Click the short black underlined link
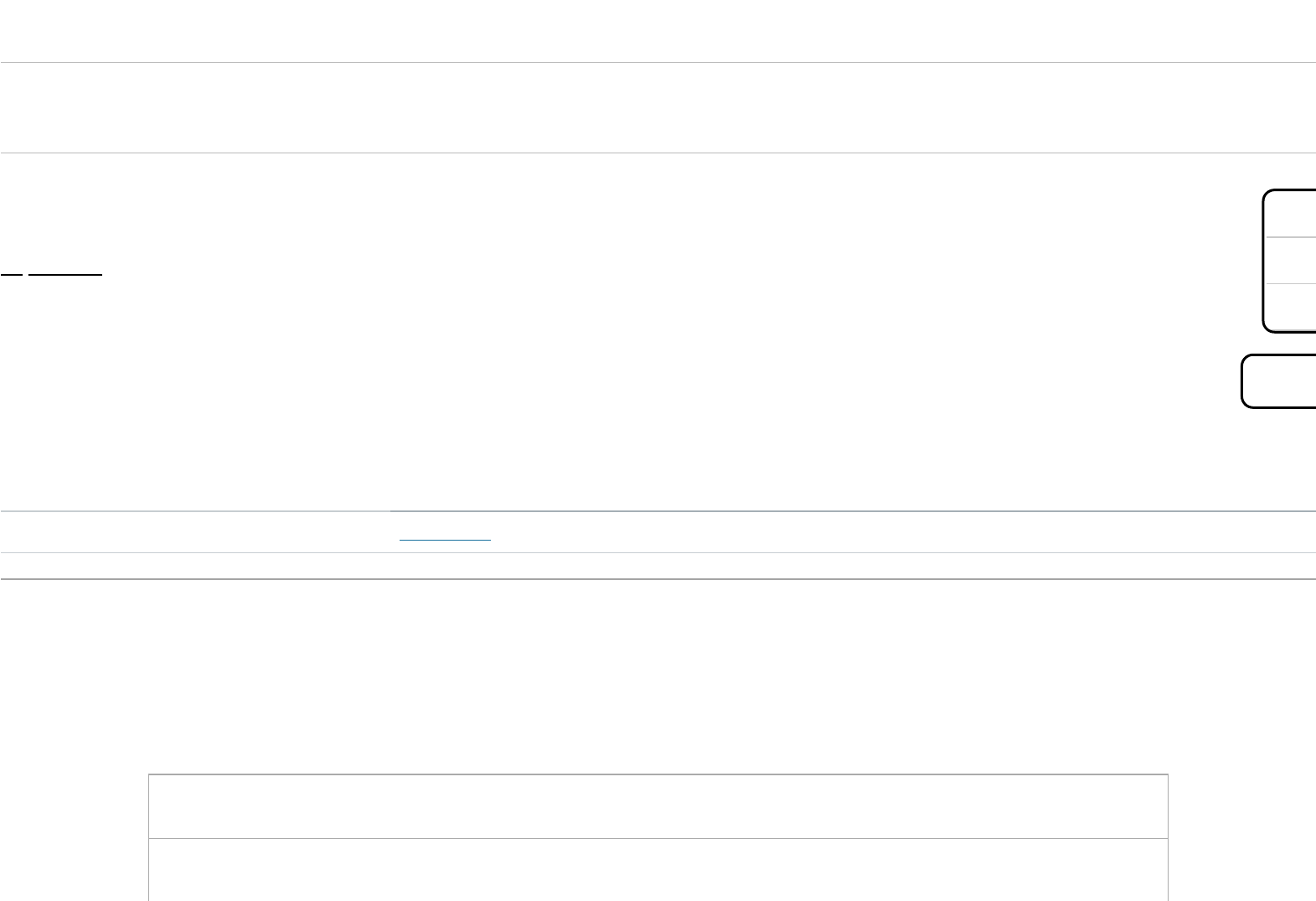The width and height of the screenshot is (1316, 901). coord(10,273)
